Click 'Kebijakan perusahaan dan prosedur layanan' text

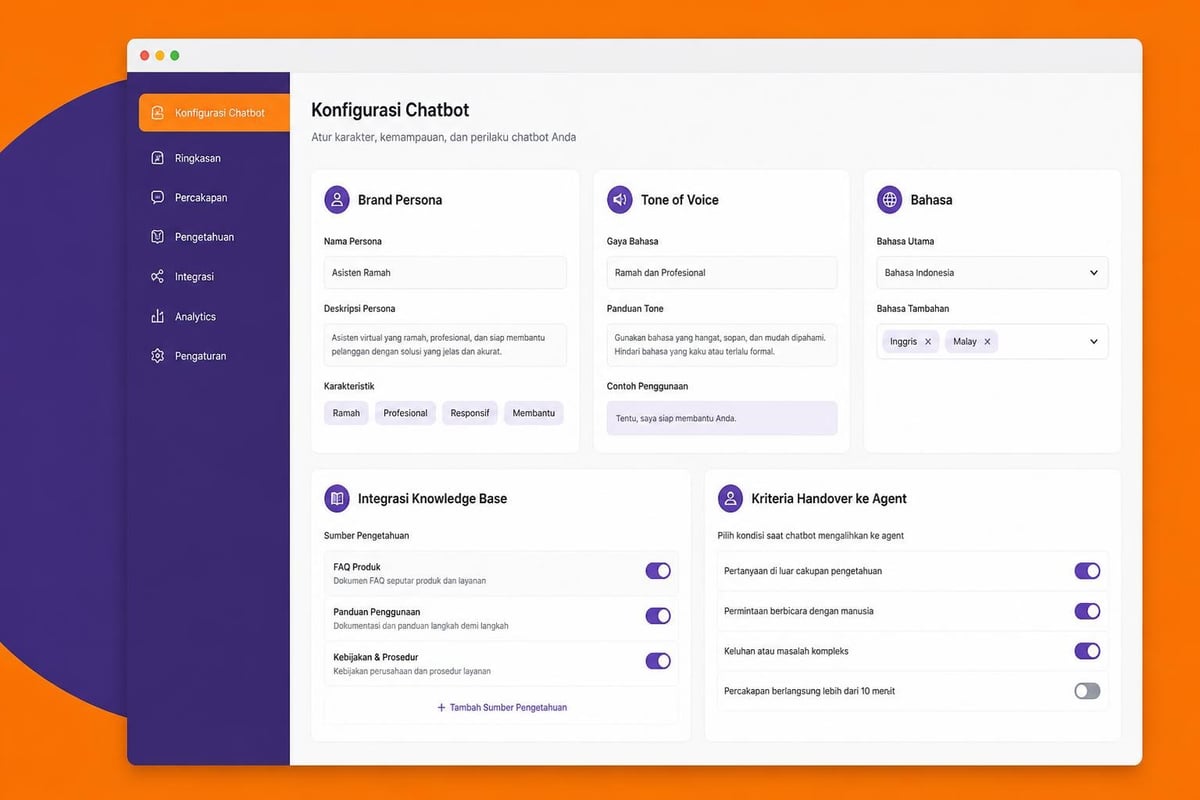coord(412,671)
